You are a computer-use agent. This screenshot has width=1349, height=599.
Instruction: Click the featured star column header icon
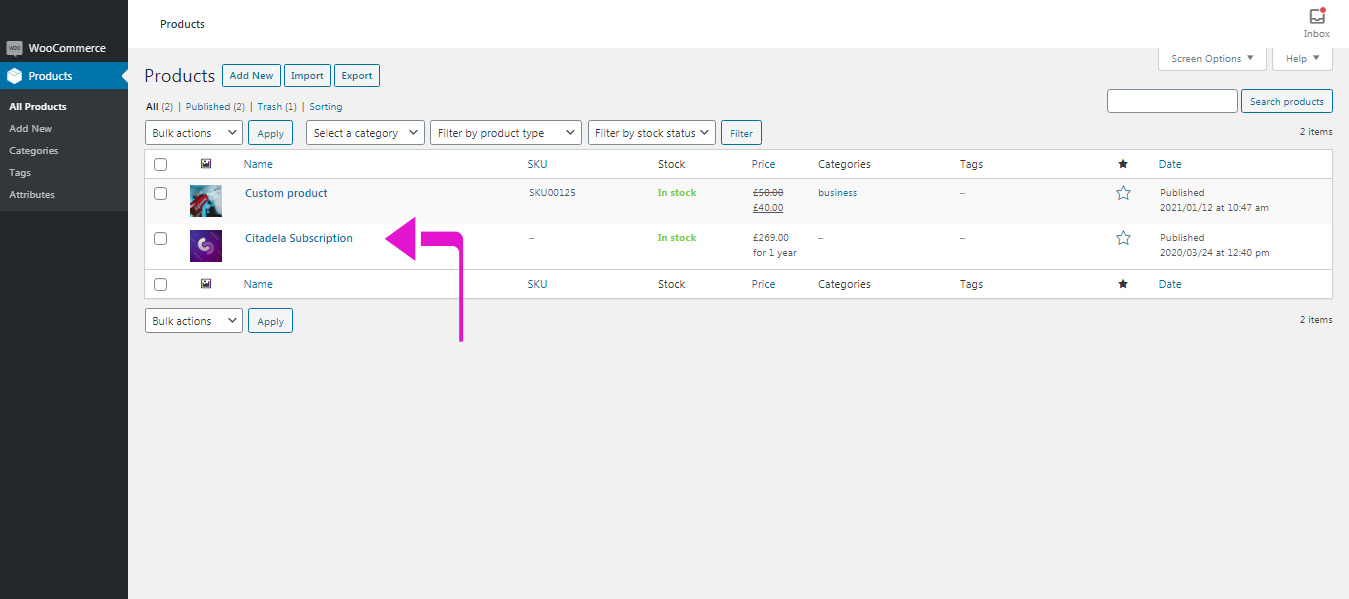click(1123, 164)
